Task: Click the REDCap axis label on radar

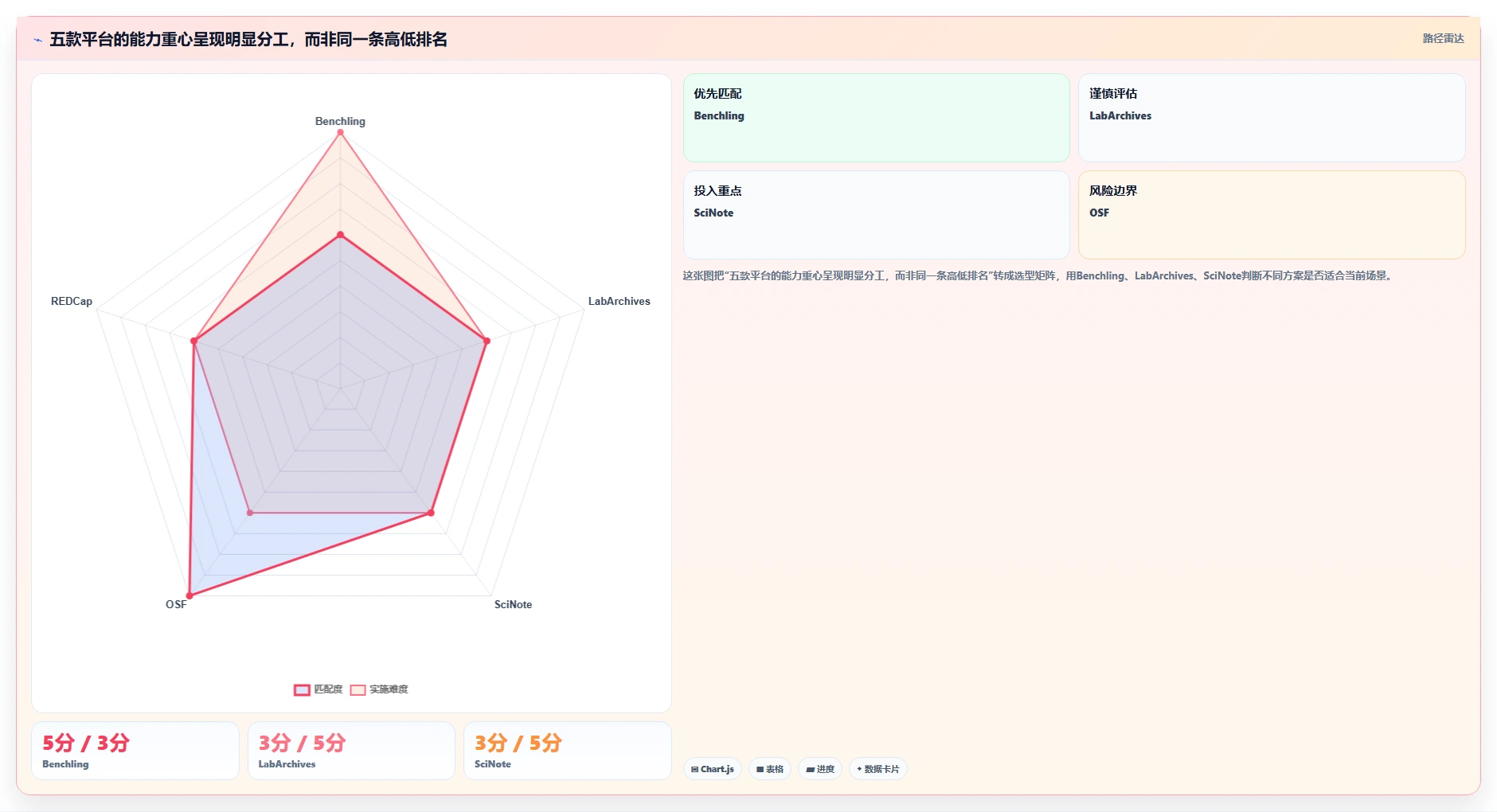Action: click(x=72, y=301)
